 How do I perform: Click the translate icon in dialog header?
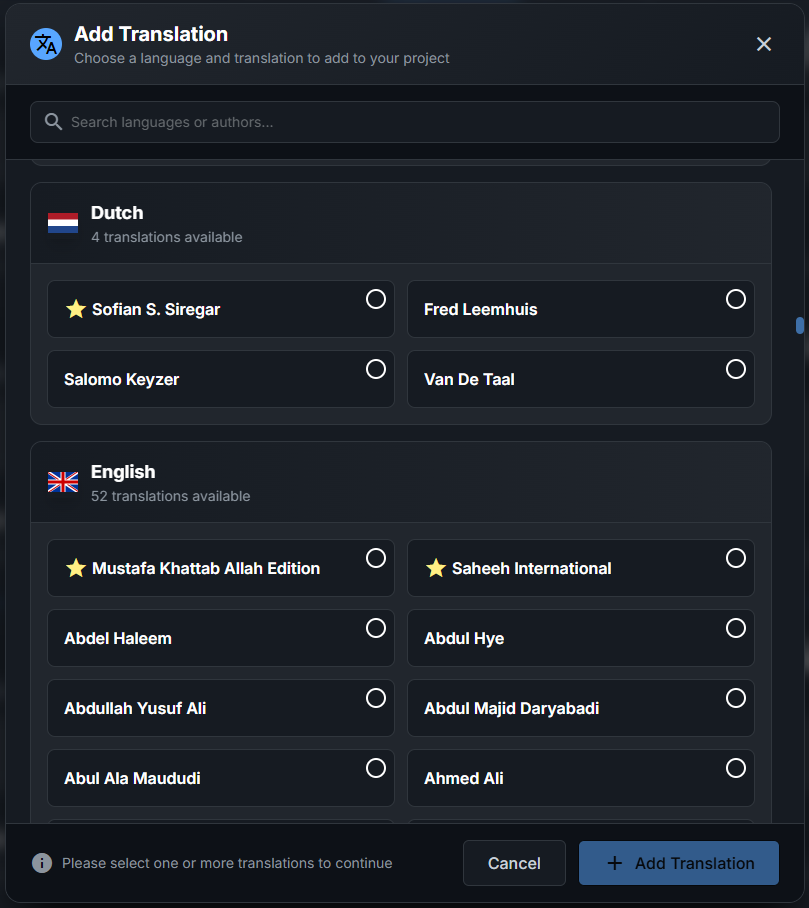[46, 44]
